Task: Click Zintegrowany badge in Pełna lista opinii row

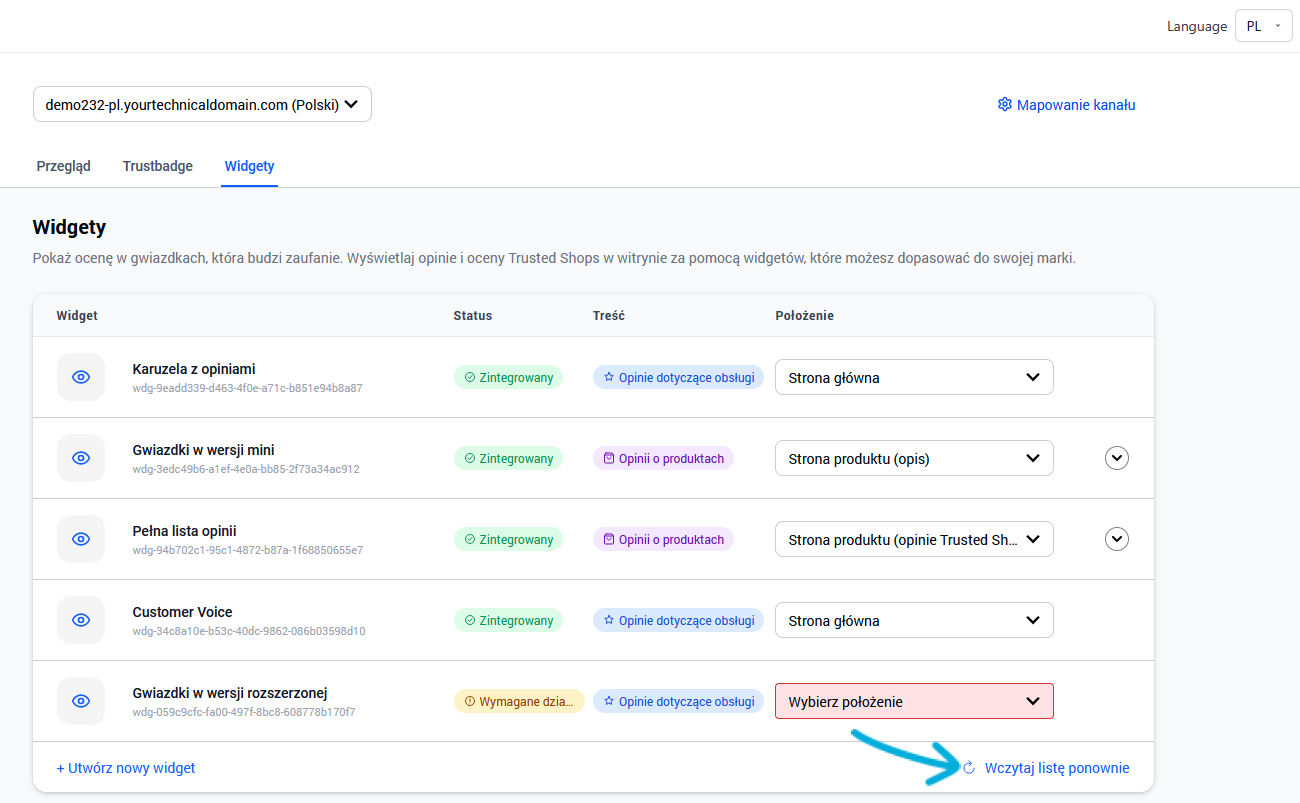Action: pyautogui.click(x=508, y=539)
